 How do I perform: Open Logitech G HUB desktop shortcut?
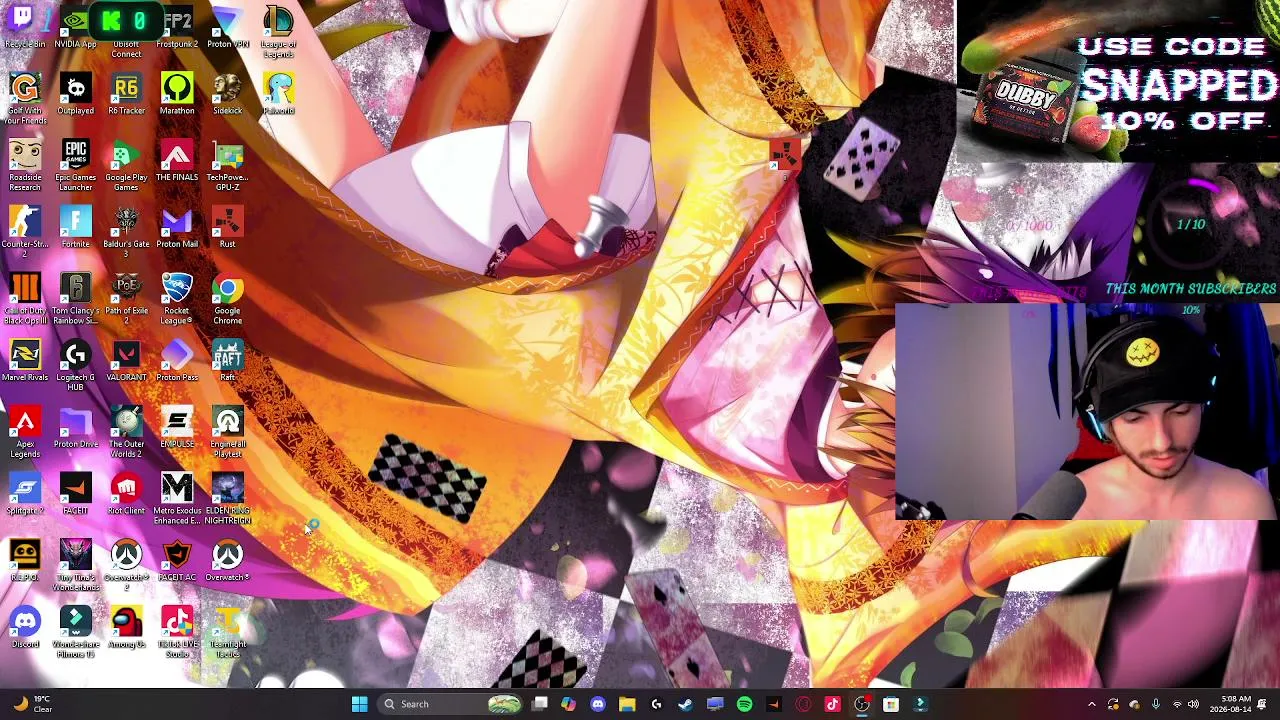(75, 366)
